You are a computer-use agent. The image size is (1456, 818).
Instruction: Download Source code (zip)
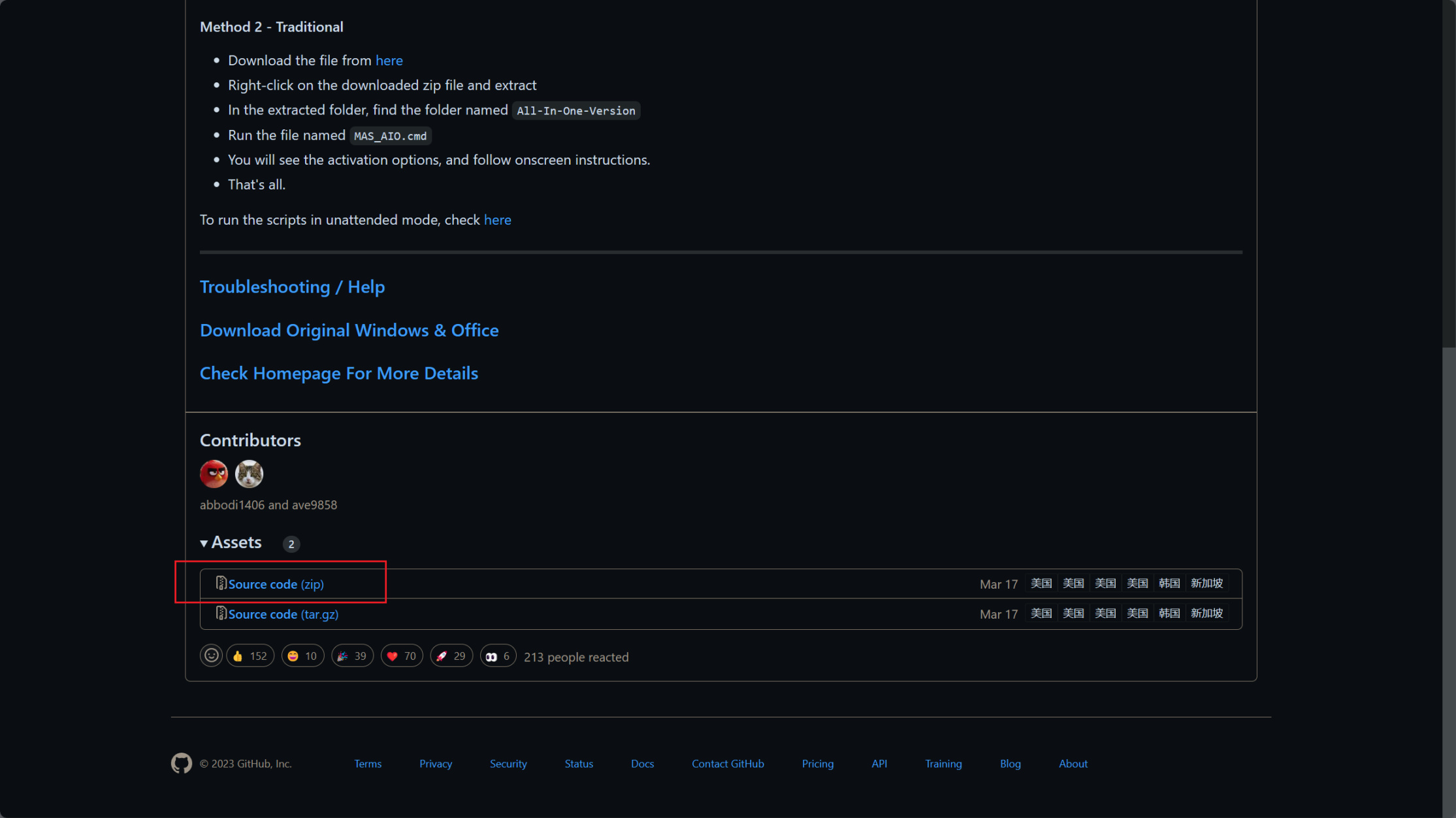(276, 584)
